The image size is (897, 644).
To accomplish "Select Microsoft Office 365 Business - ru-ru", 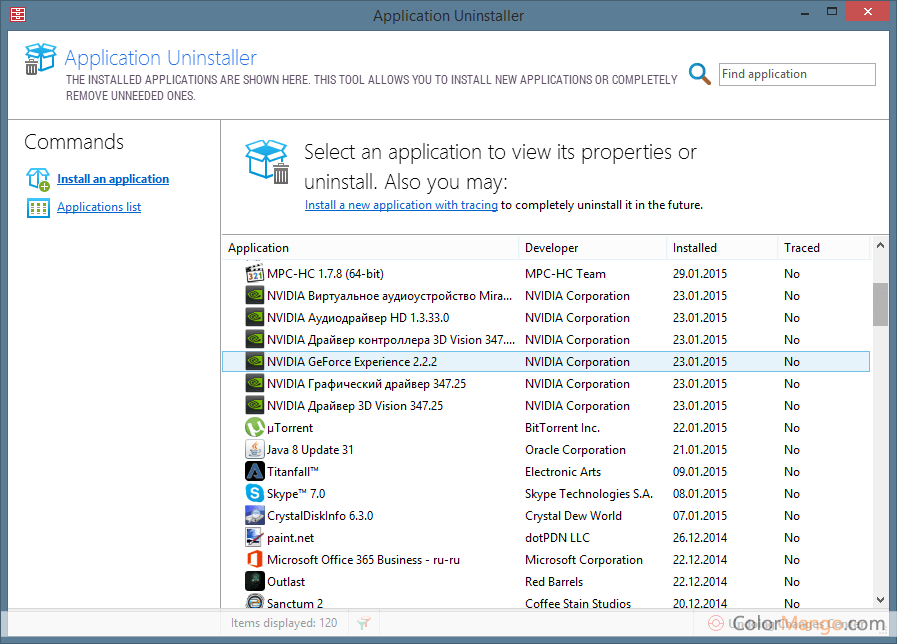I will [x=546, y=559].
